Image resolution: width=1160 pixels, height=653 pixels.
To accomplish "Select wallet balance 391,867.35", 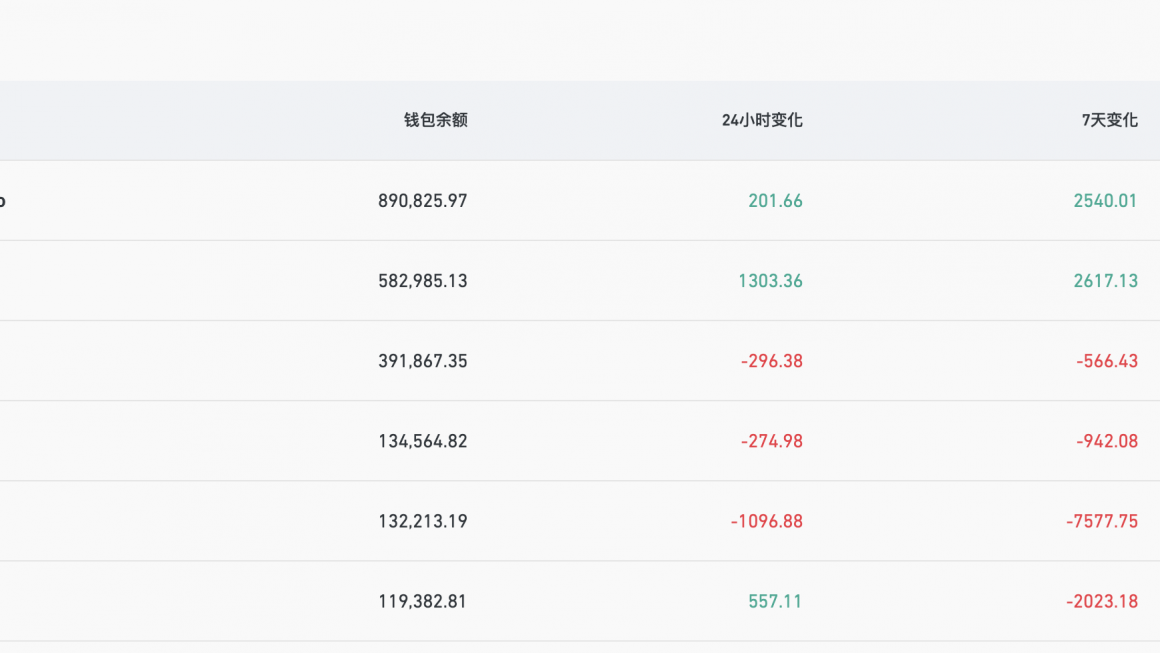I will (422, 361).
